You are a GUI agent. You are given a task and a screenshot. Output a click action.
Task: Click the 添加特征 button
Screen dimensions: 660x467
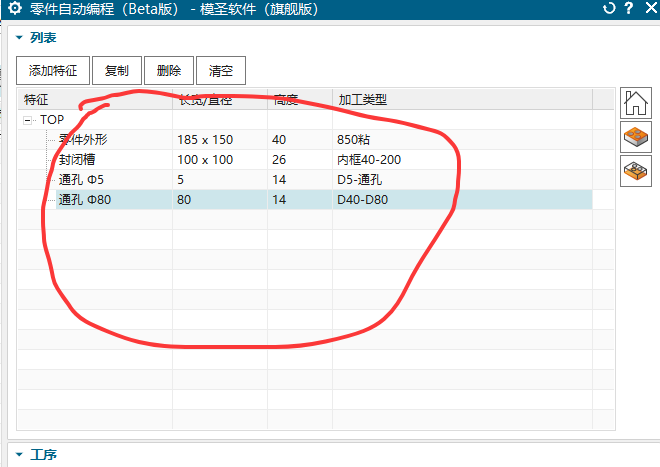point(53,70)
